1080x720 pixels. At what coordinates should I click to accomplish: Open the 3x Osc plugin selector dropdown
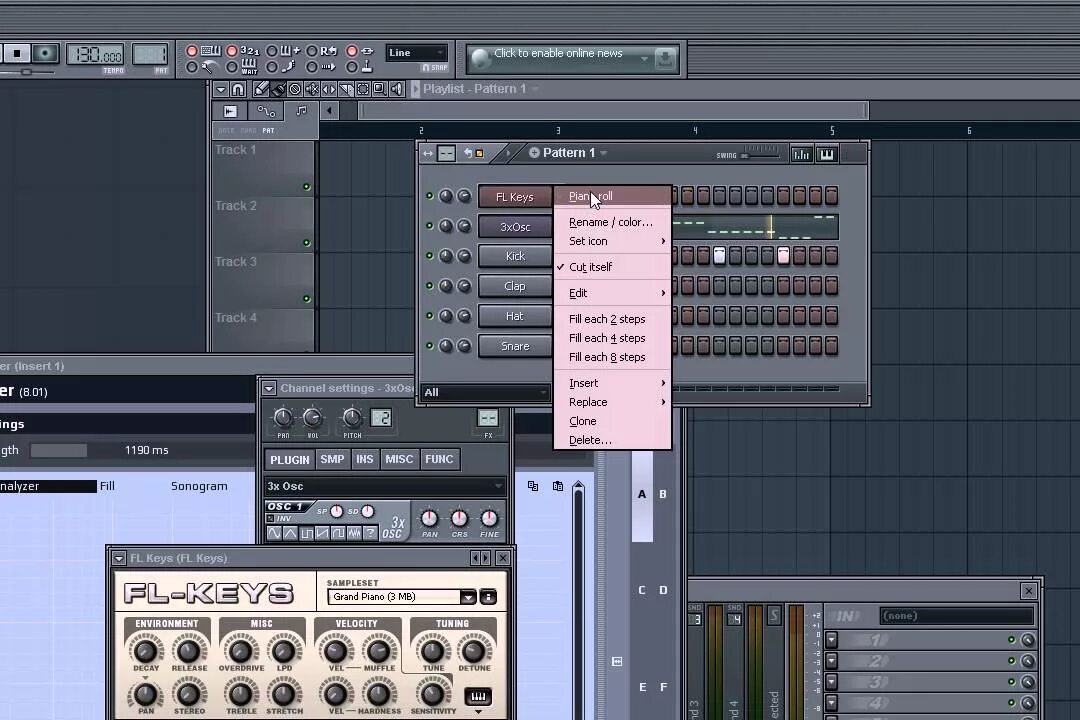385,486
